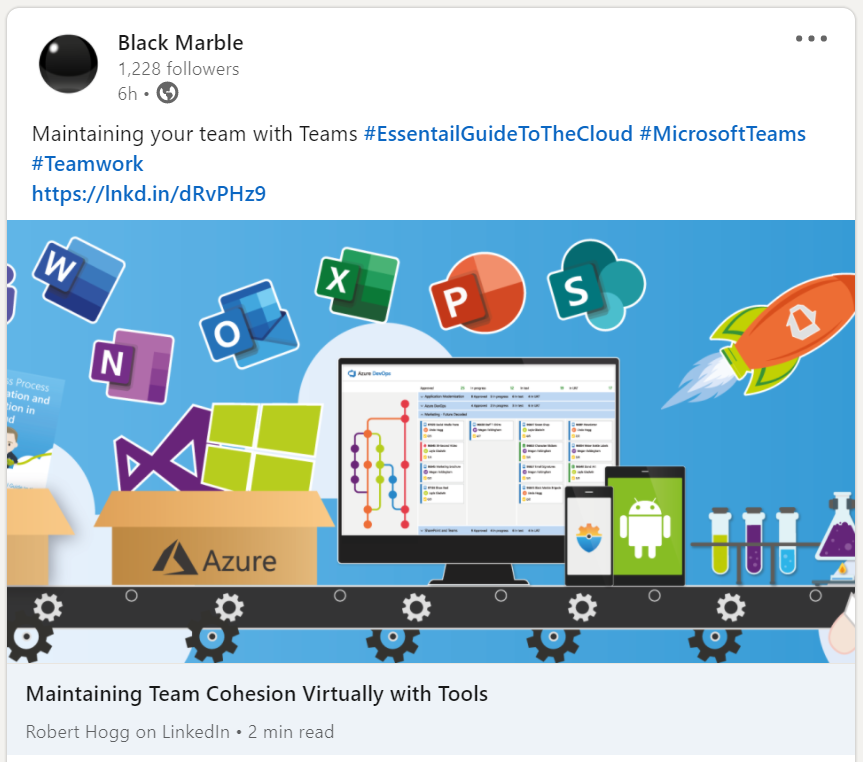863x762 pixels.
Task: Click the #EssentailGuideToTheCloud hashtag
Action: (497, 134)
